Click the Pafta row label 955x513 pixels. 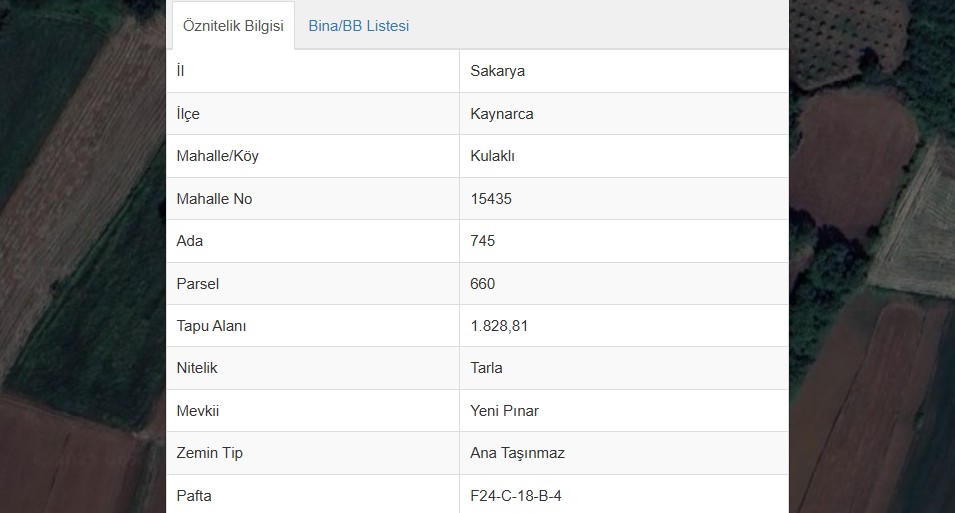(x=194, y=495)
